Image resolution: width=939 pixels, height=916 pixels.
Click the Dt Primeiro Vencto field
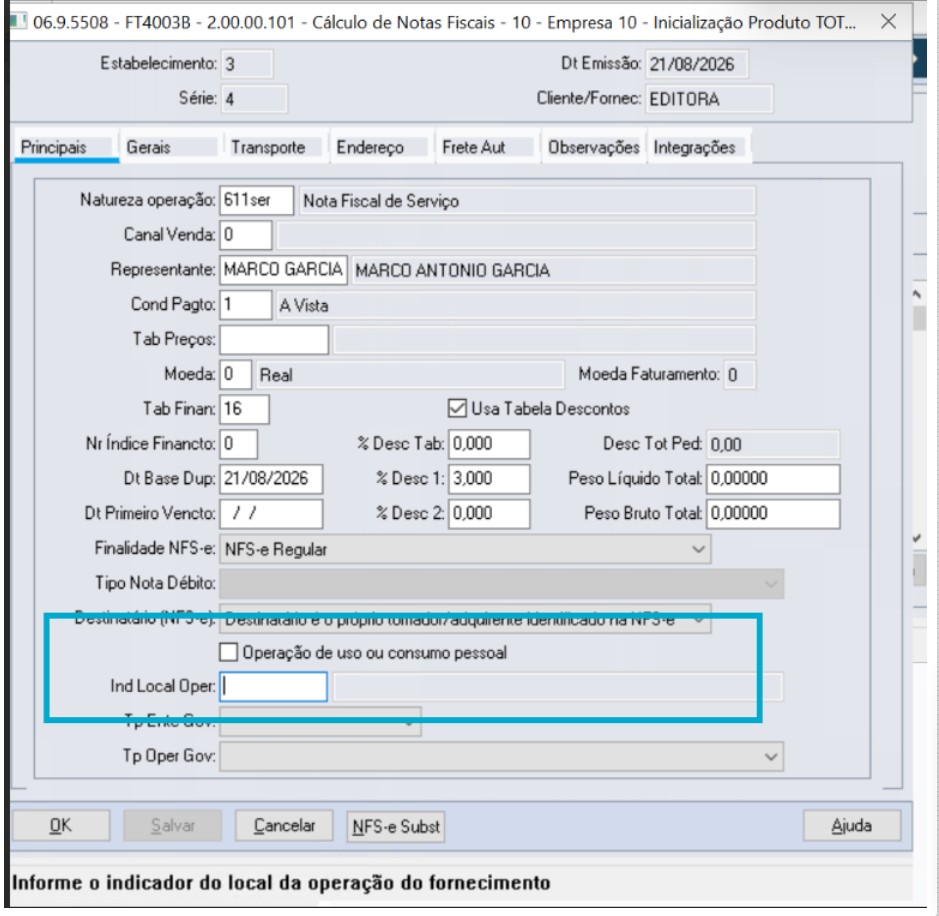click(271, 514)
